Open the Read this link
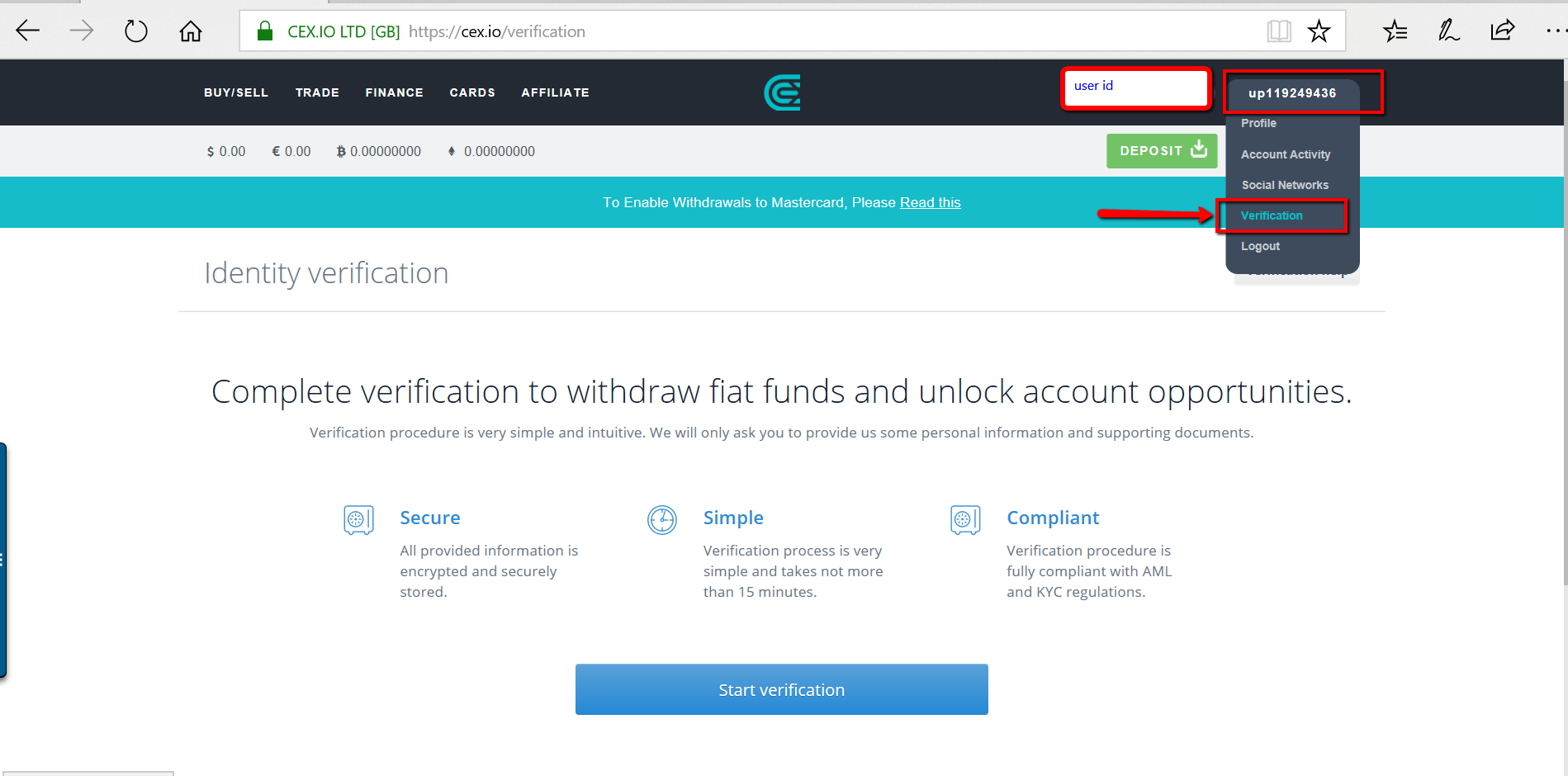1568x776 pixels. pos(931,202)
